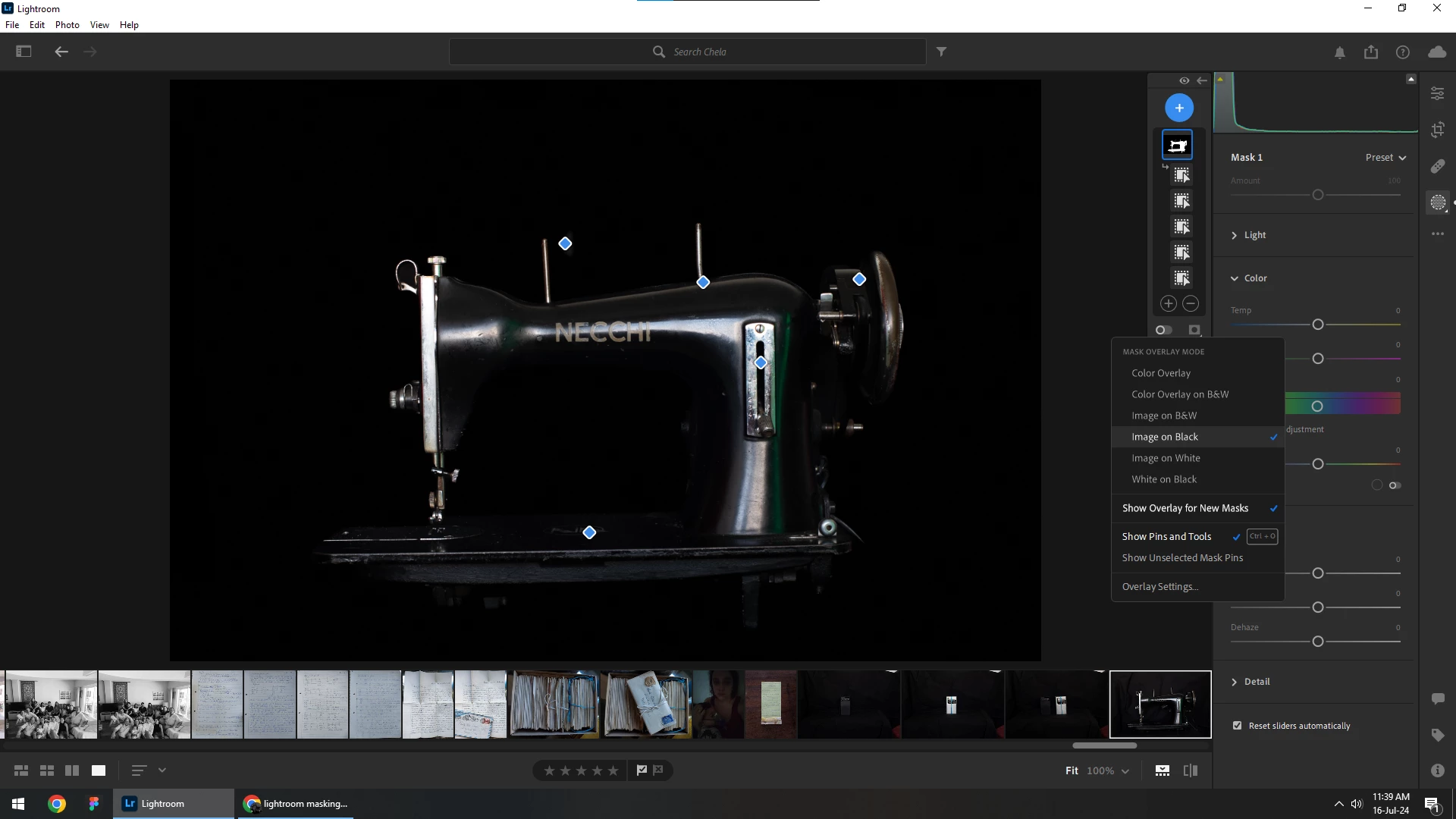This screenshot has height=819, width=1456.
Task: Click the filter funnel icon
Action: coord(941,52)
